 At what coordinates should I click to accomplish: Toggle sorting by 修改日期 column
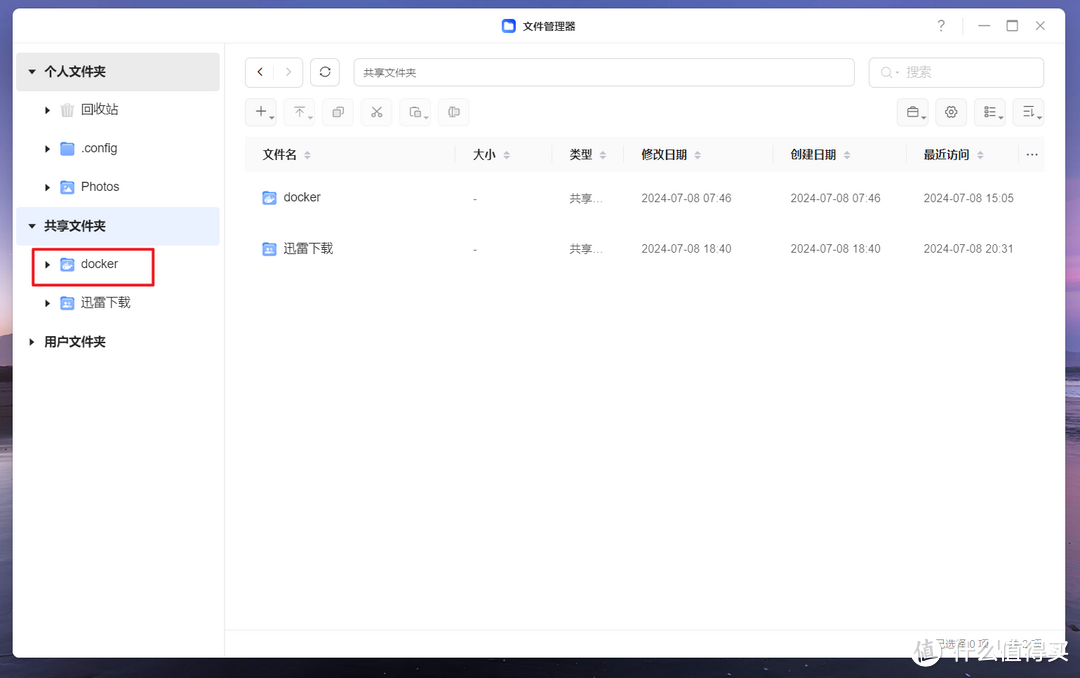click(700, 154)
